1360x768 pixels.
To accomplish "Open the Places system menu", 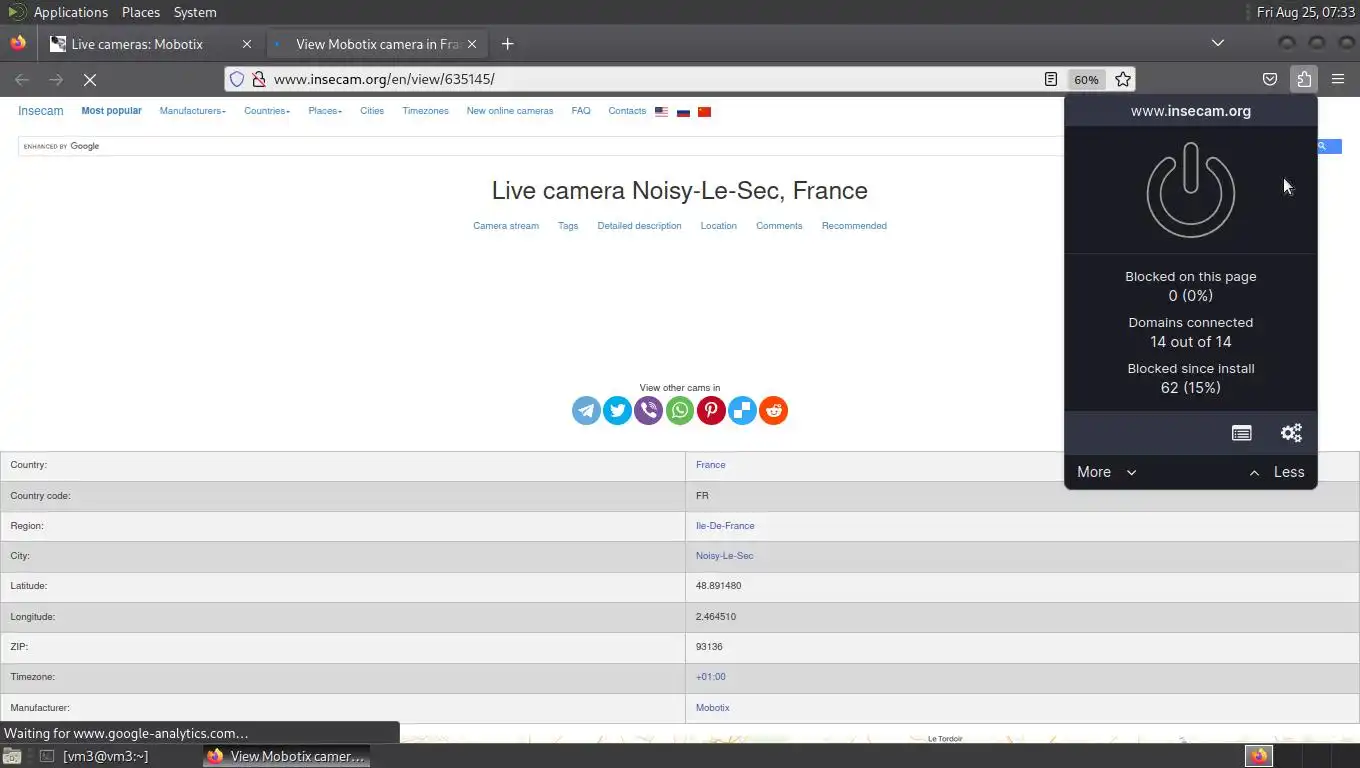I will point(141,12).
